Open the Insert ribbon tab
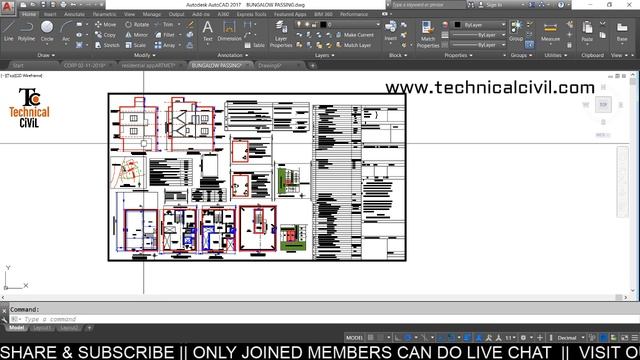Viewport: 640px width, 360px height. coord(50,14)
